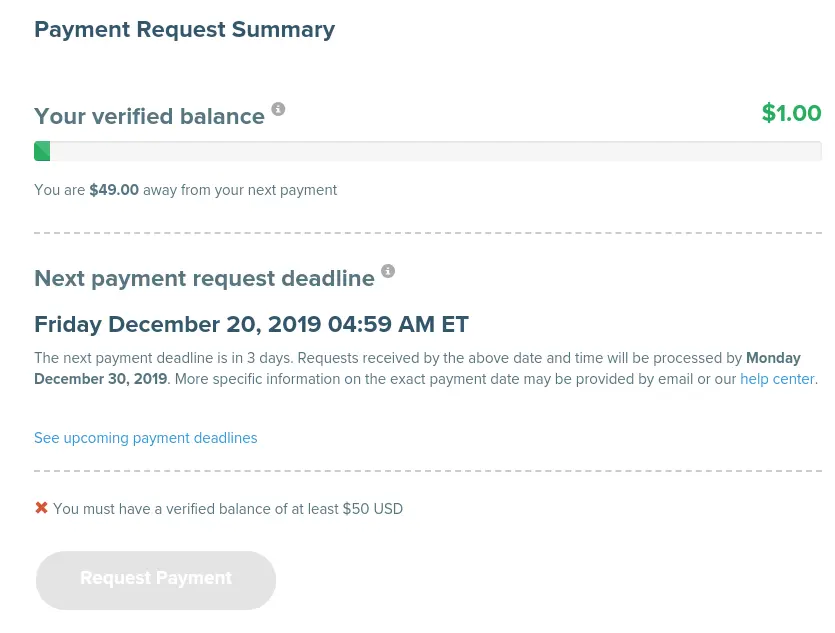This screenshot has height=633, width=835.
Task: Click dashed divider below upcoming deadlines link
Action: (427, 471)
